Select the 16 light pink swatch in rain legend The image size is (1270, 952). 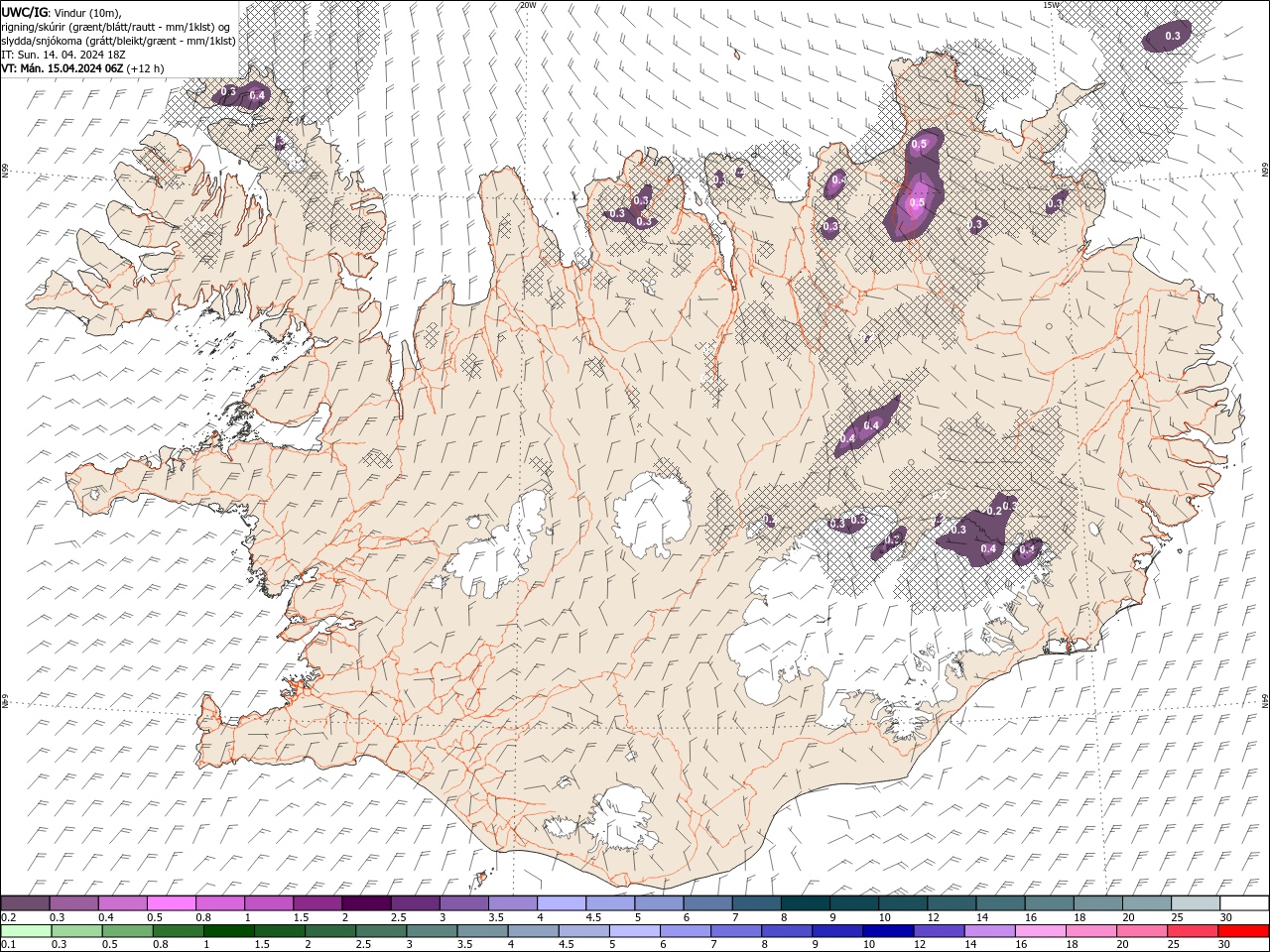tap(1040, 931)
